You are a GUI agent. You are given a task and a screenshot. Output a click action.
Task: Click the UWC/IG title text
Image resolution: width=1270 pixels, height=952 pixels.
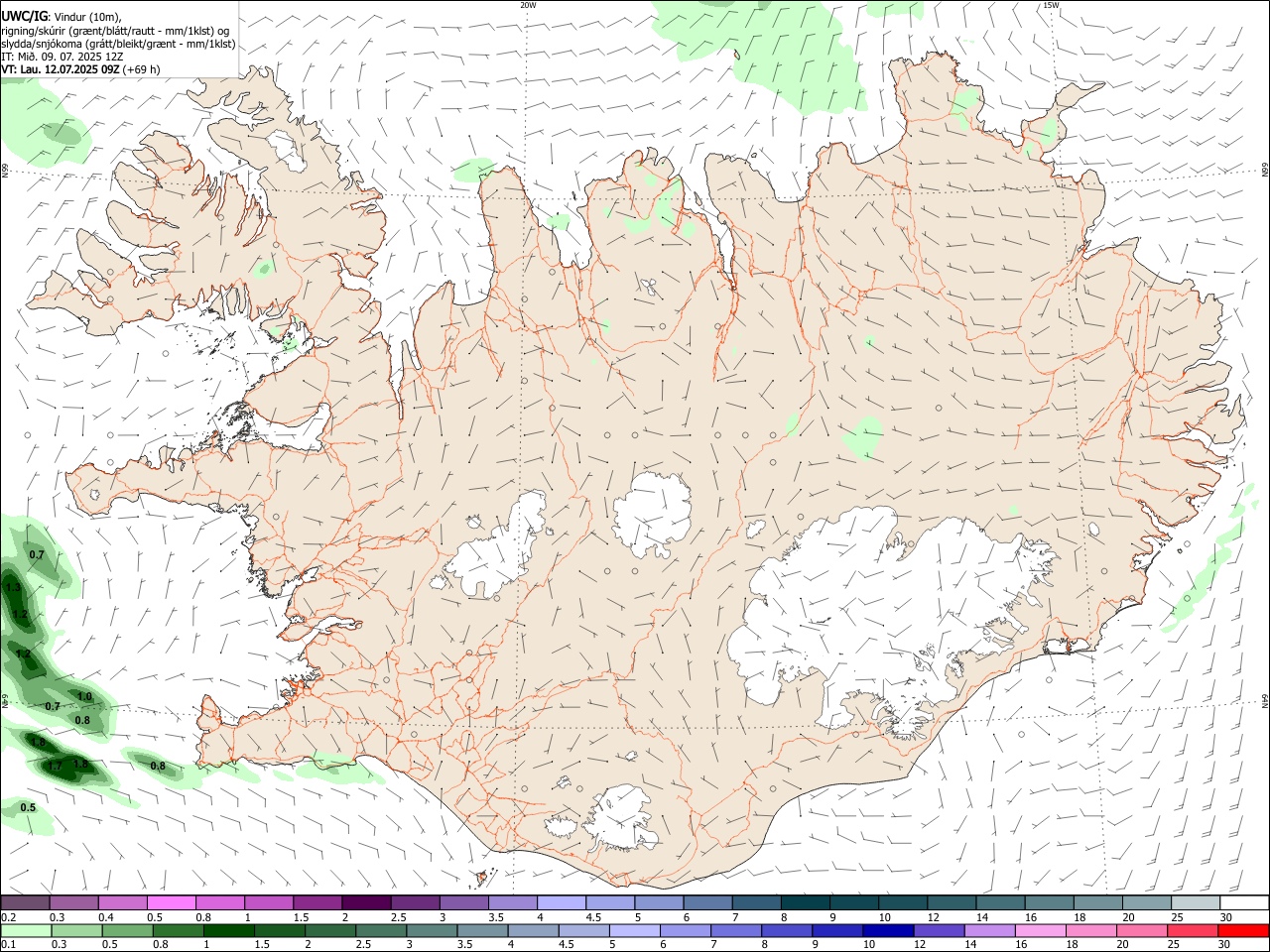point(24,16)
